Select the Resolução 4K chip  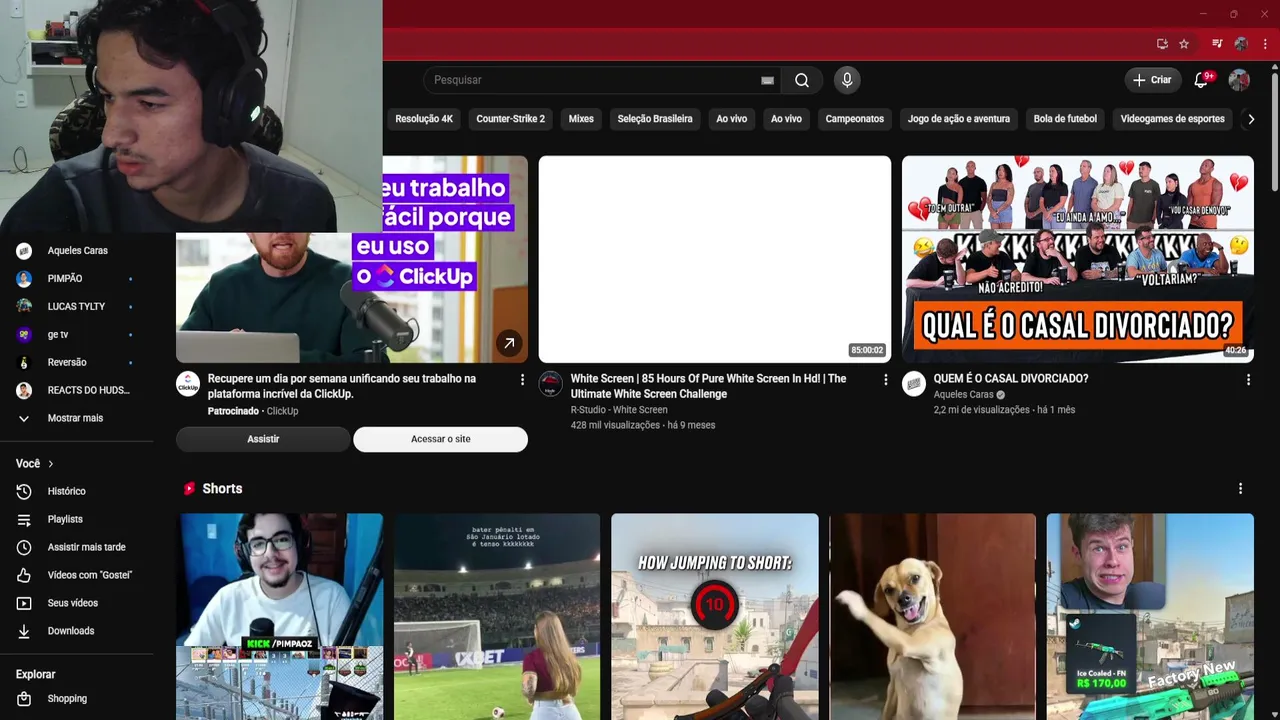point(424,119)
